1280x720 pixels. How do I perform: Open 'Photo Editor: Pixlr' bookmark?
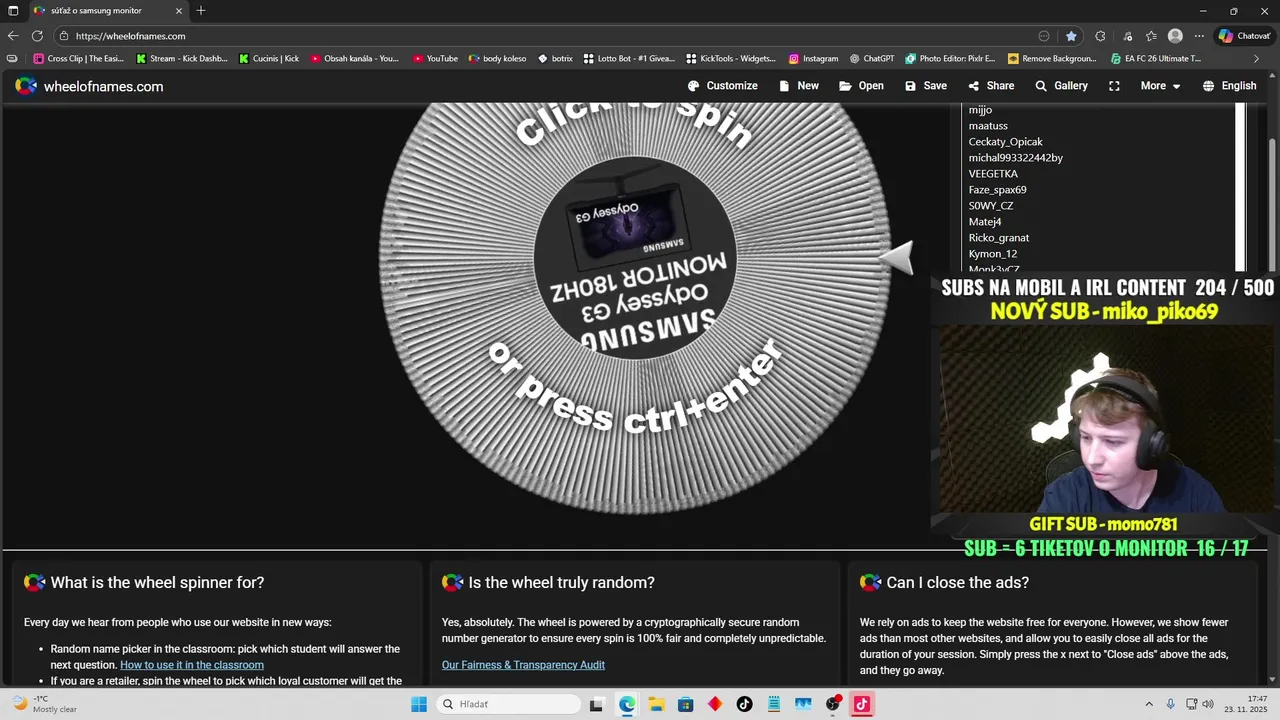[x=950, y=59]
